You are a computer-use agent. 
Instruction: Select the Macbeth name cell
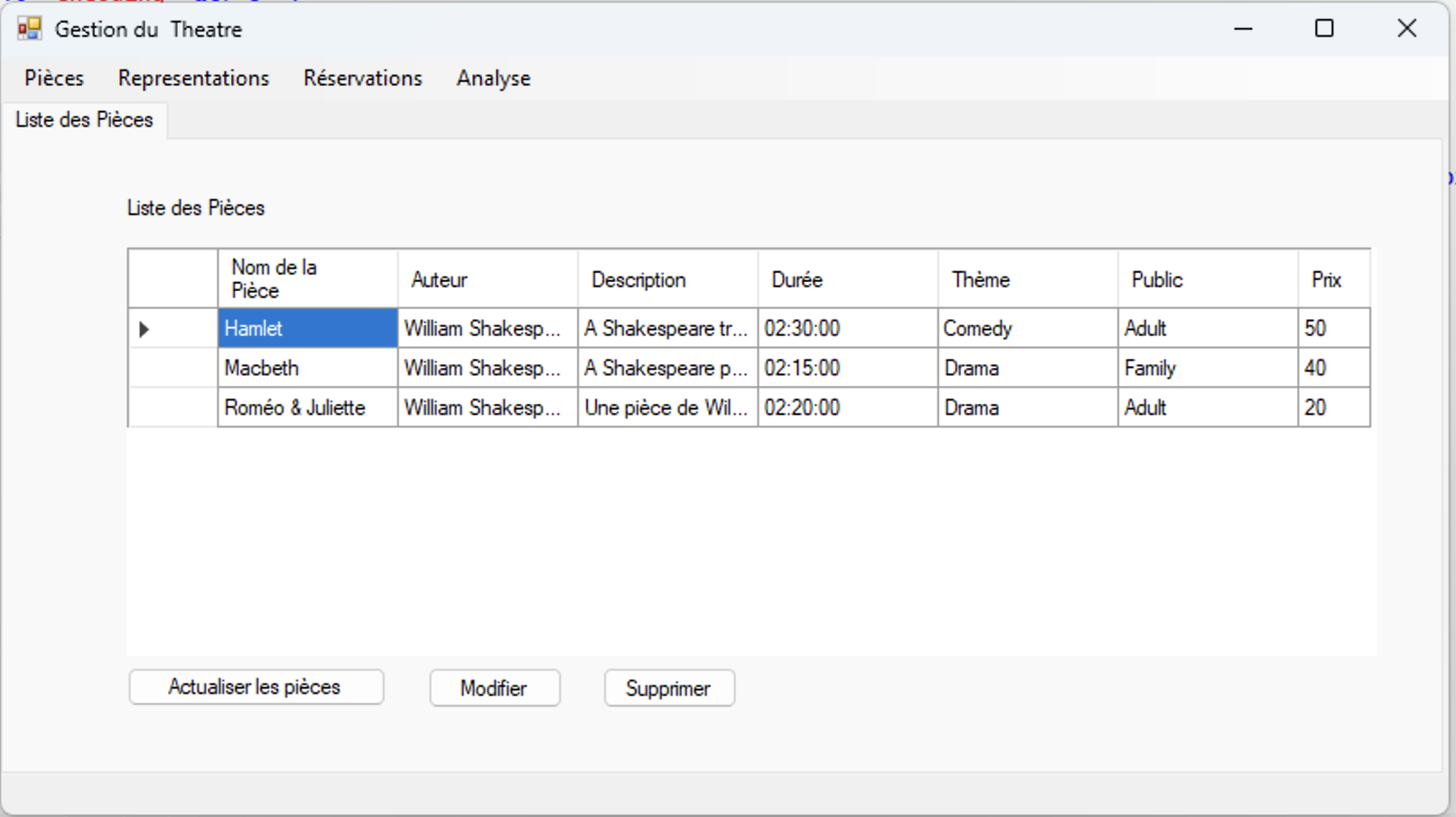(x=307, y=369)
